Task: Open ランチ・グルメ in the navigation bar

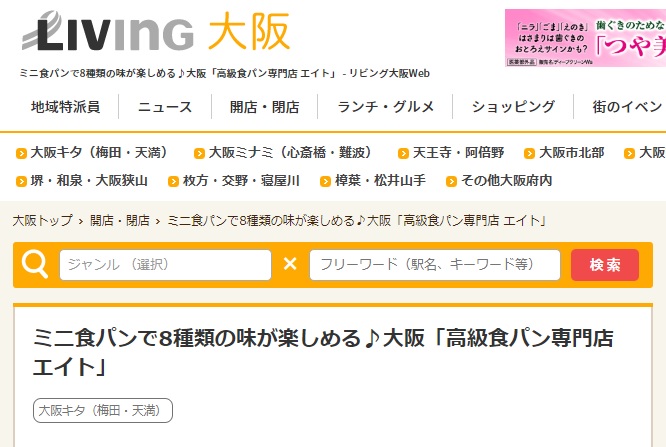Action: click(386, 107)
